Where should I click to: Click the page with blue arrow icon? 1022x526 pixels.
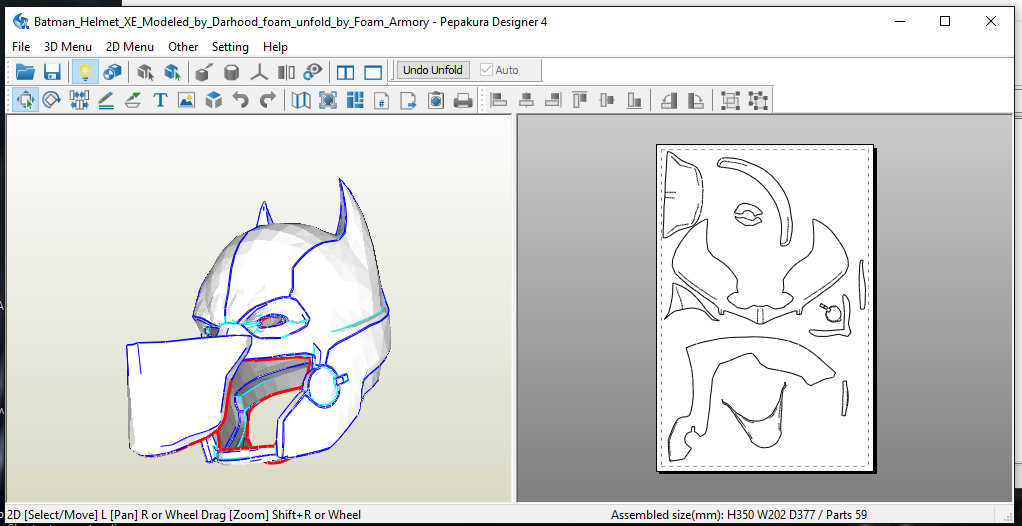point(409,100)
